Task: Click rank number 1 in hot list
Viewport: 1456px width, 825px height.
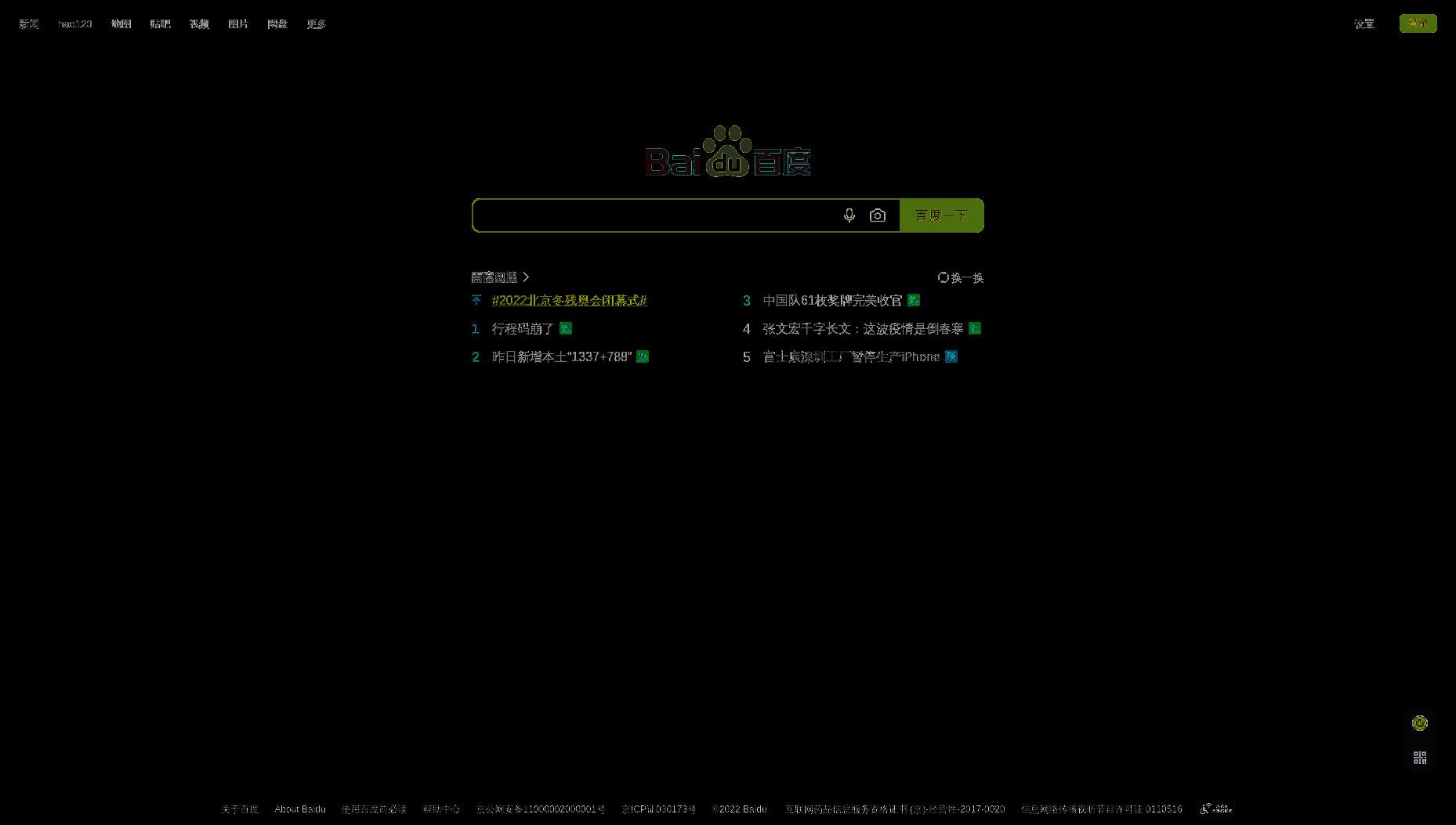Action: point(475,328)
